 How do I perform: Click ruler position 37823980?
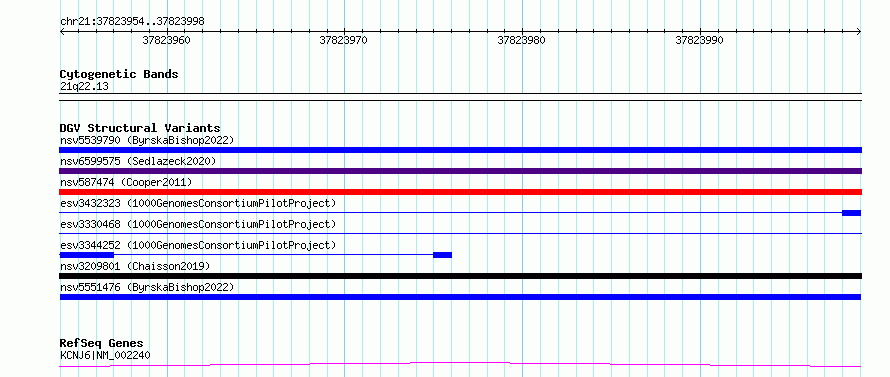521,40
